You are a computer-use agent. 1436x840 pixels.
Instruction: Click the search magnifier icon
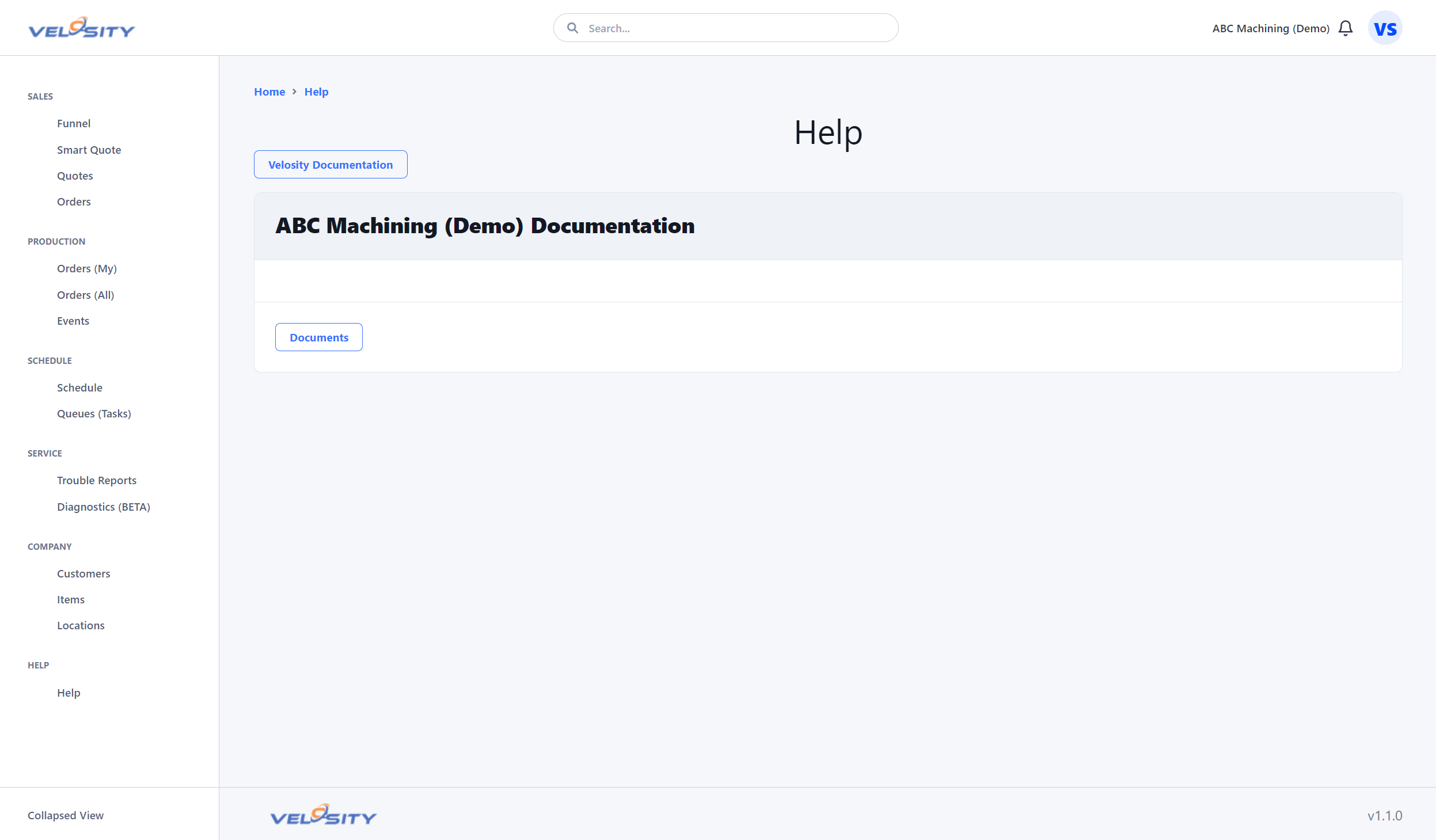pos(572,28)
